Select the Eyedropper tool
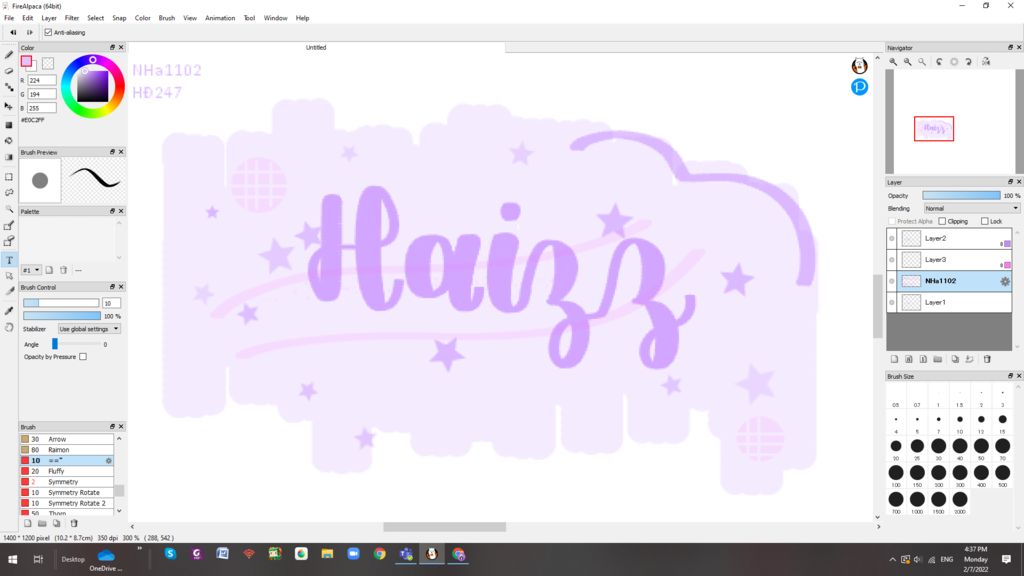 coord(9,311)
